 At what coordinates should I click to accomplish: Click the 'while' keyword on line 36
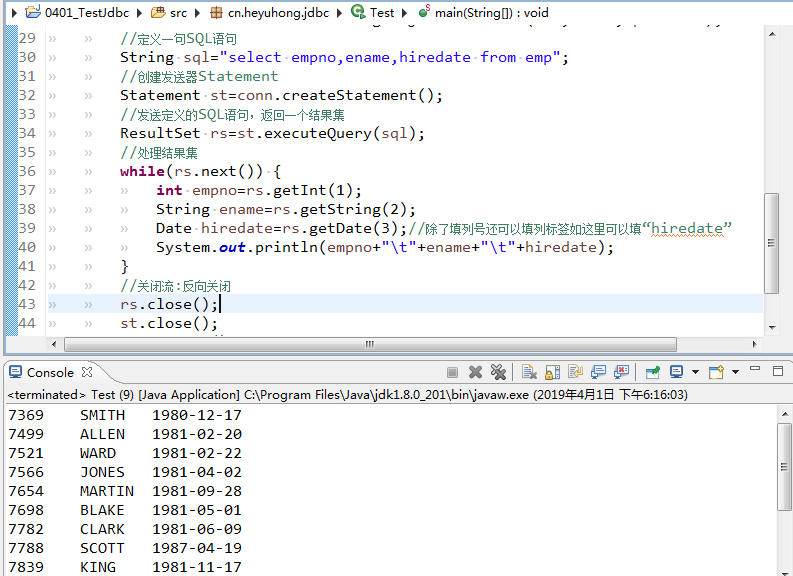(143, 171)
